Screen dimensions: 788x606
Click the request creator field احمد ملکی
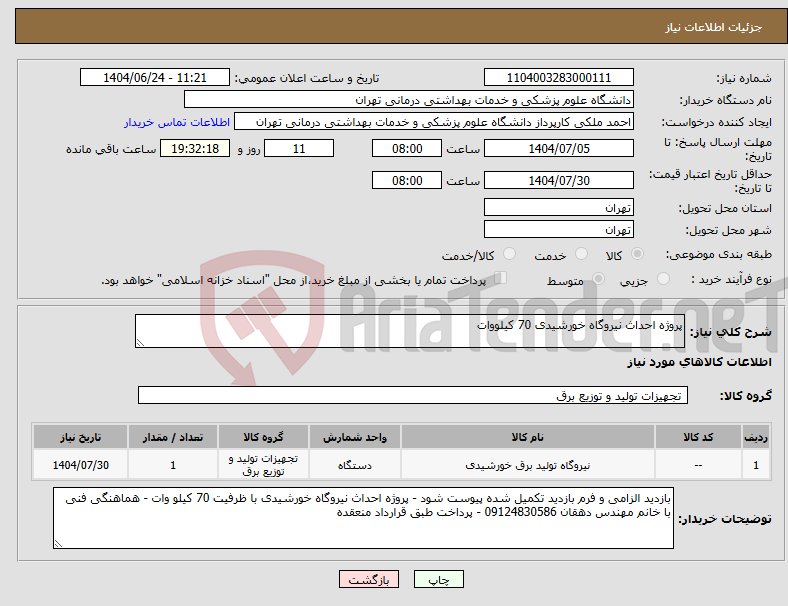[434, 122]
